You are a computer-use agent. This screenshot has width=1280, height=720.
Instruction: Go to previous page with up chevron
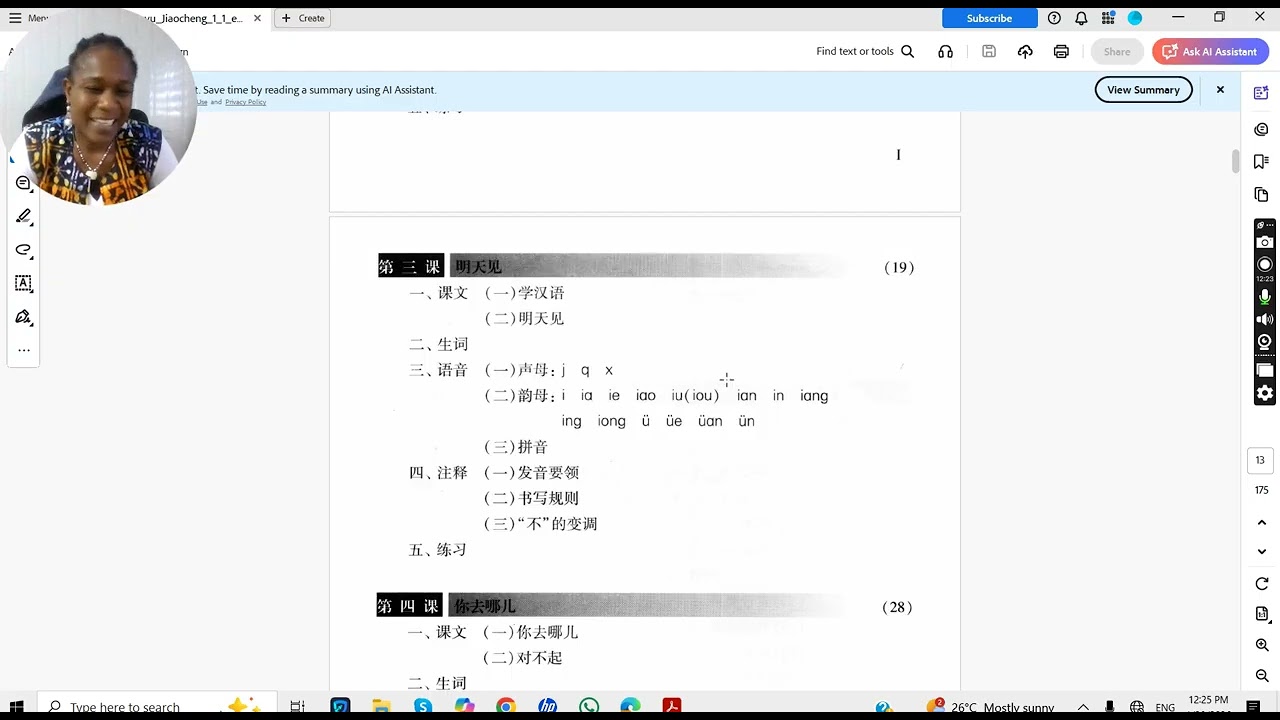point(1261,523)
